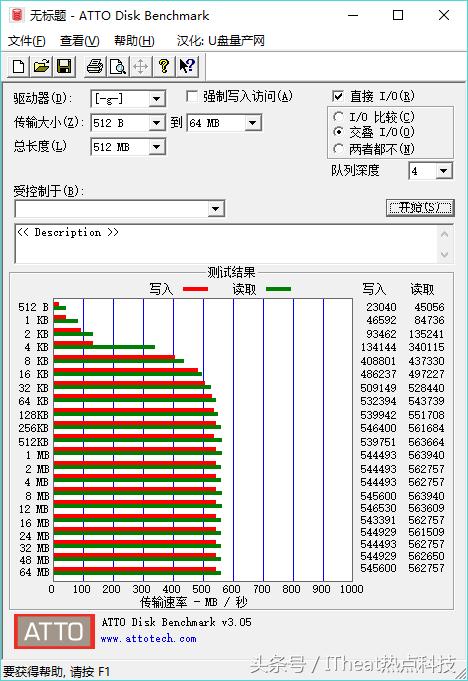Click the status bar help text 请按 F1
The image size is (468, 681).
[x=56, y=671]
